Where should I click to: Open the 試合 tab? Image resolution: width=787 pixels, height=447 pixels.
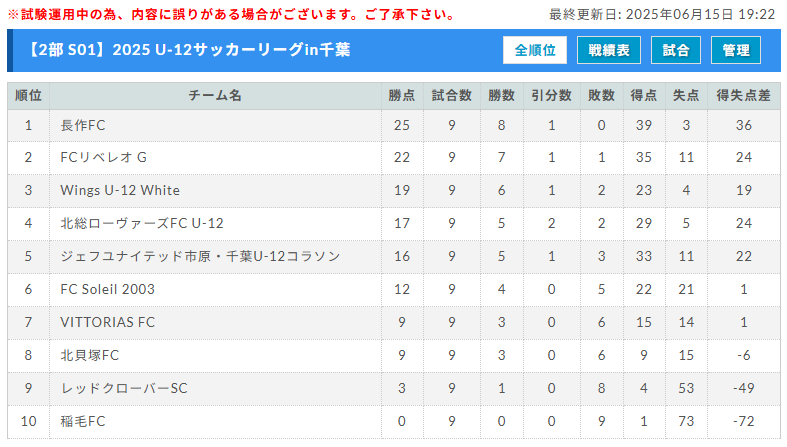[x=676, y=50]
